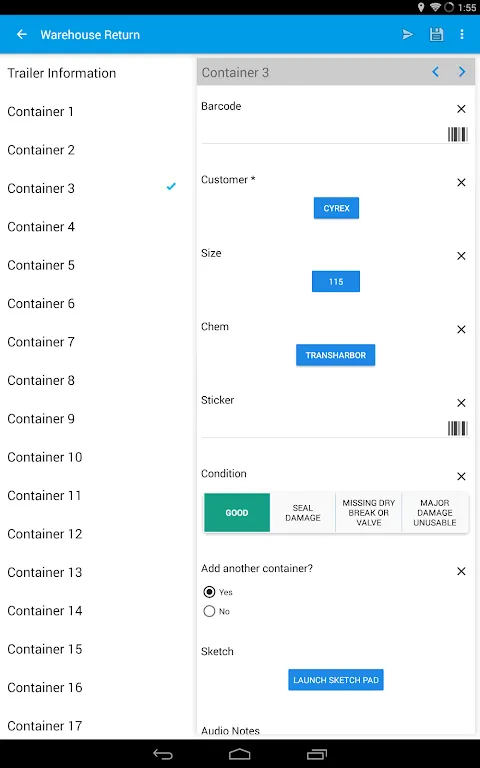Launch the Sketch Pad
Image resolution: width=480 pixels, height=768 pixels.
[x=336, y=680]
